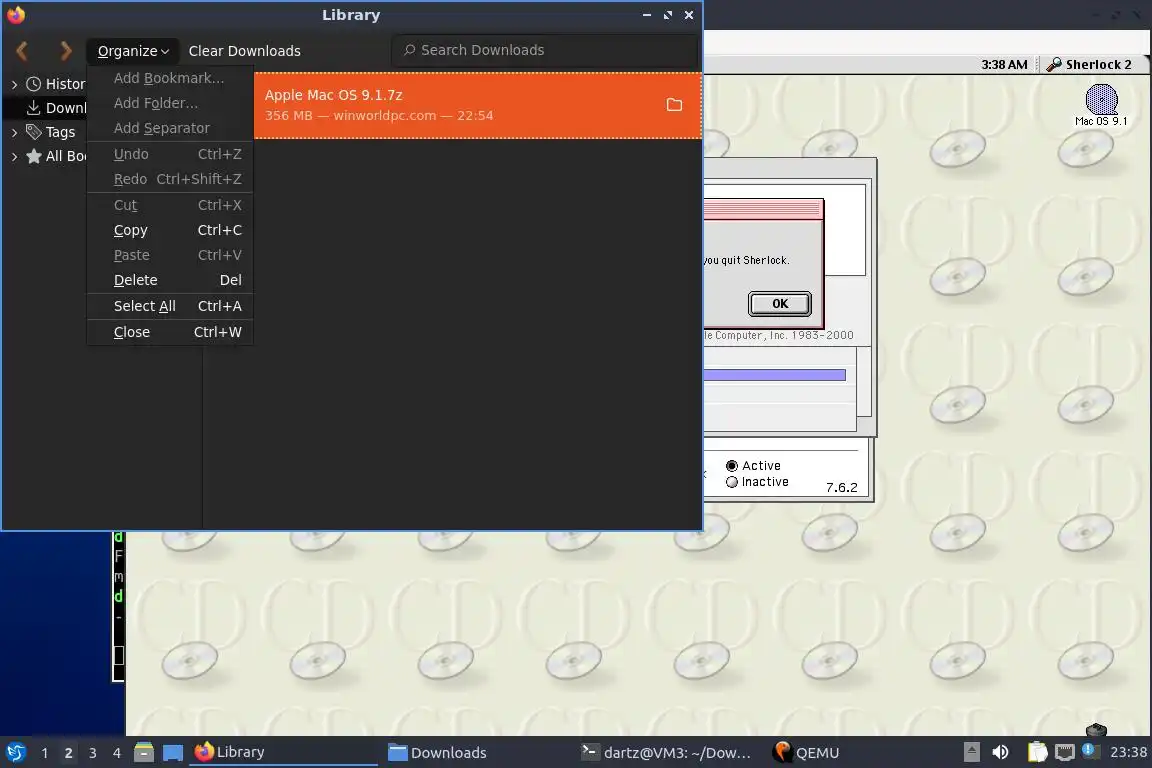The image size is (1152, 768).
Task: Go forward with the Library forward arrow
Action: click(x=65, y=51)
